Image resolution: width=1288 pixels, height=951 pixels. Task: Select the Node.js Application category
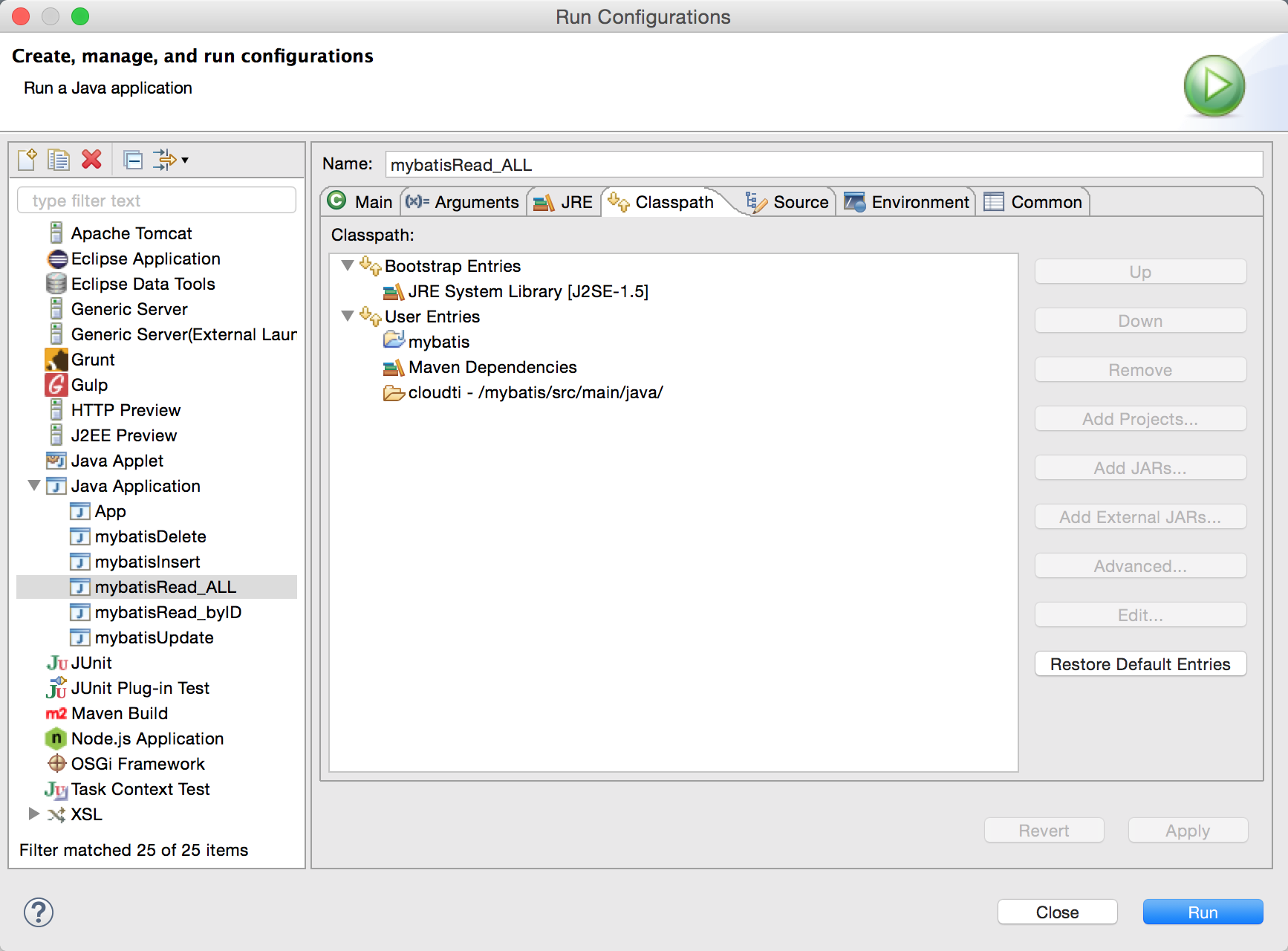click(x=147, y=738)
